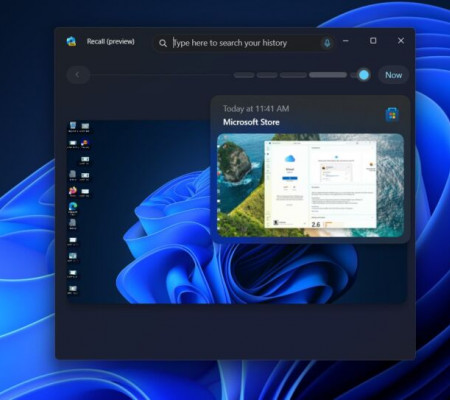Image resolution: width=450 pixels, height=400 pixels.
Task: Click Microsoft Edge icon in desktop snapshot
Action: point(73,208)
